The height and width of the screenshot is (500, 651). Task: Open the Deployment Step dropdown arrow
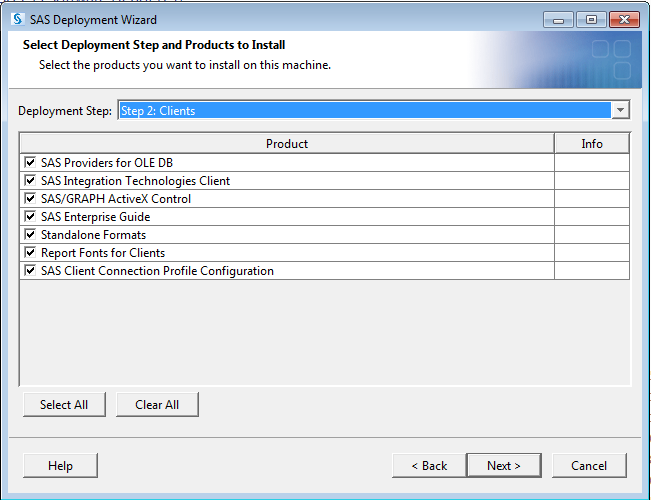(x=620, y=111)
